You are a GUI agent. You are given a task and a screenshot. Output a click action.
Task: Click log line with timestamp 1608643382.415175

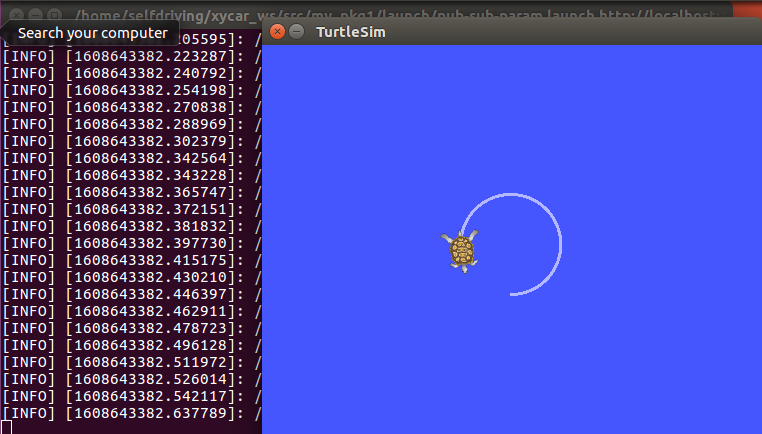132,260
